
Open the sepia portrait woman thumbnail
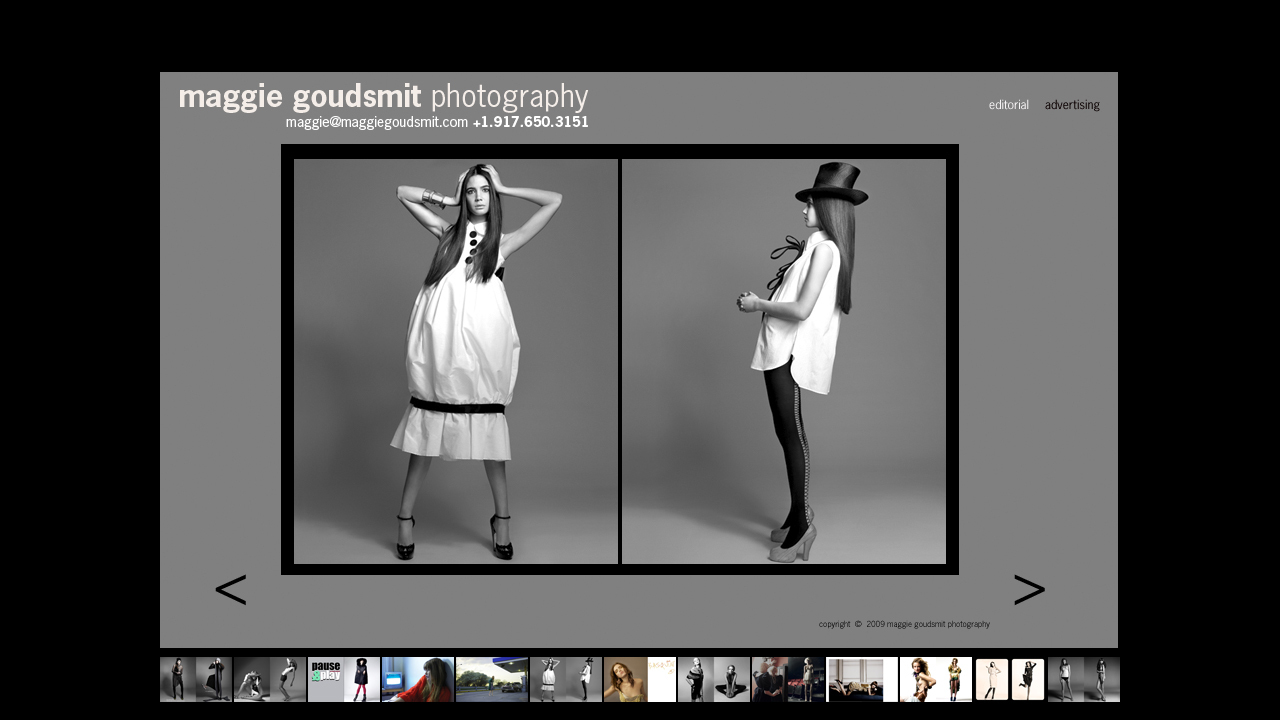click(640, 680)
